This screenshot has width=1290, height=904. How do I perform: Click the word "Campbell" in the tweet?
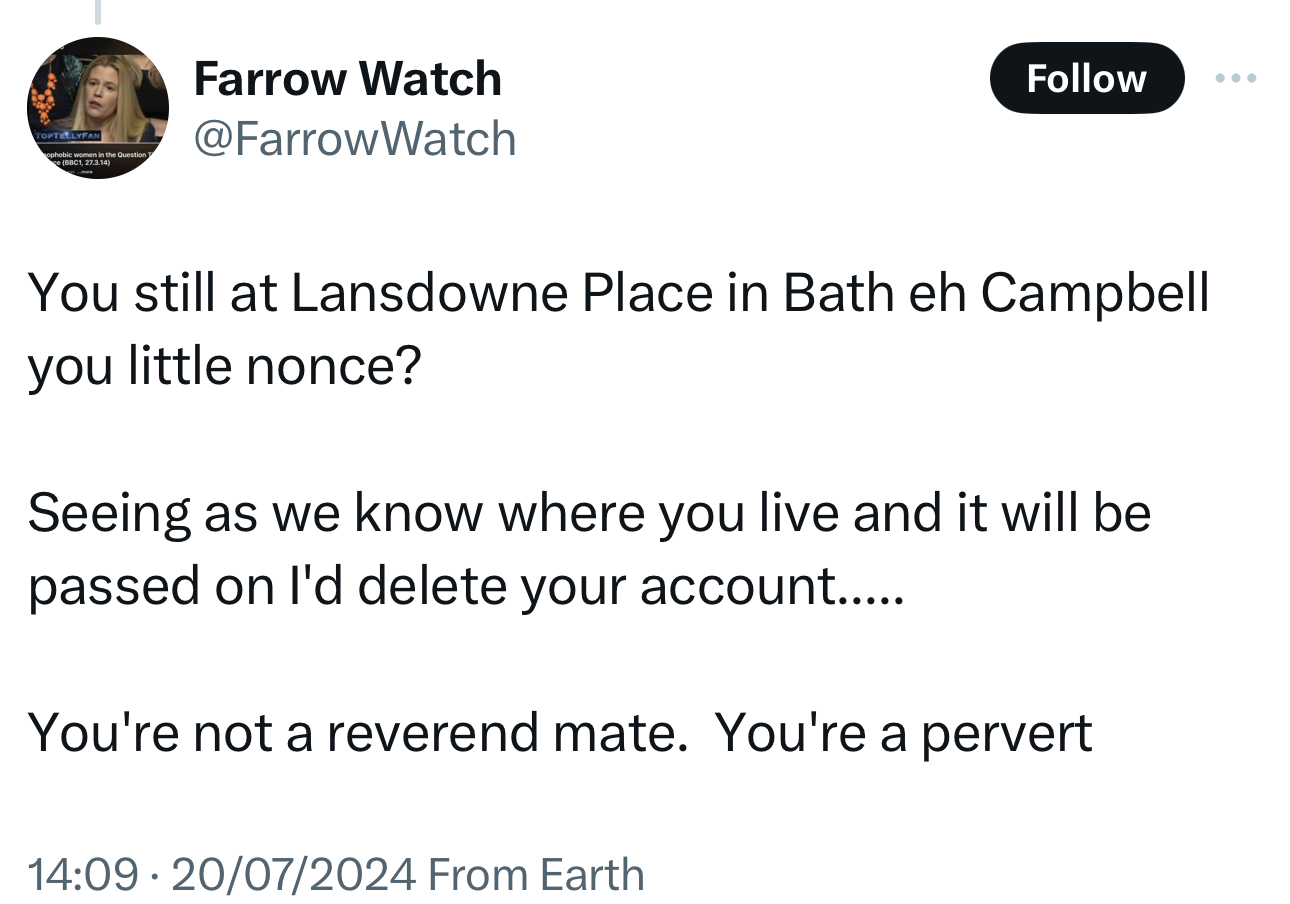coord(1094,294)
